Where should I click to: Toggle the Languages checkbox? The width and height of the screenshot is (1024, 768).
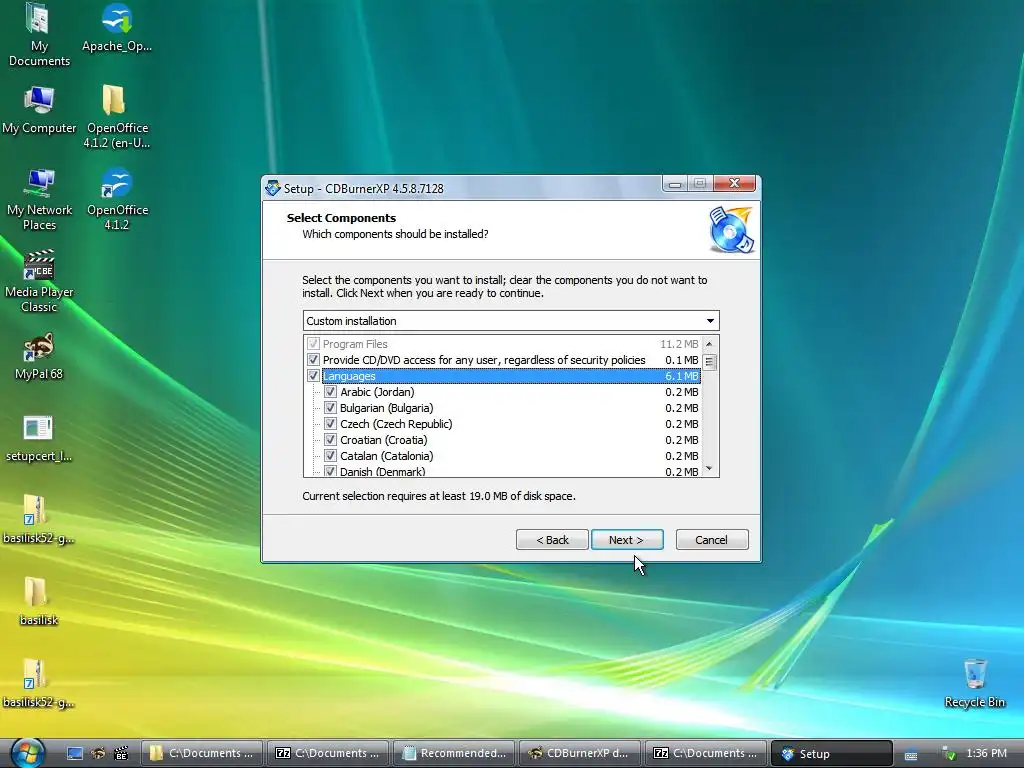pos(313,376)
